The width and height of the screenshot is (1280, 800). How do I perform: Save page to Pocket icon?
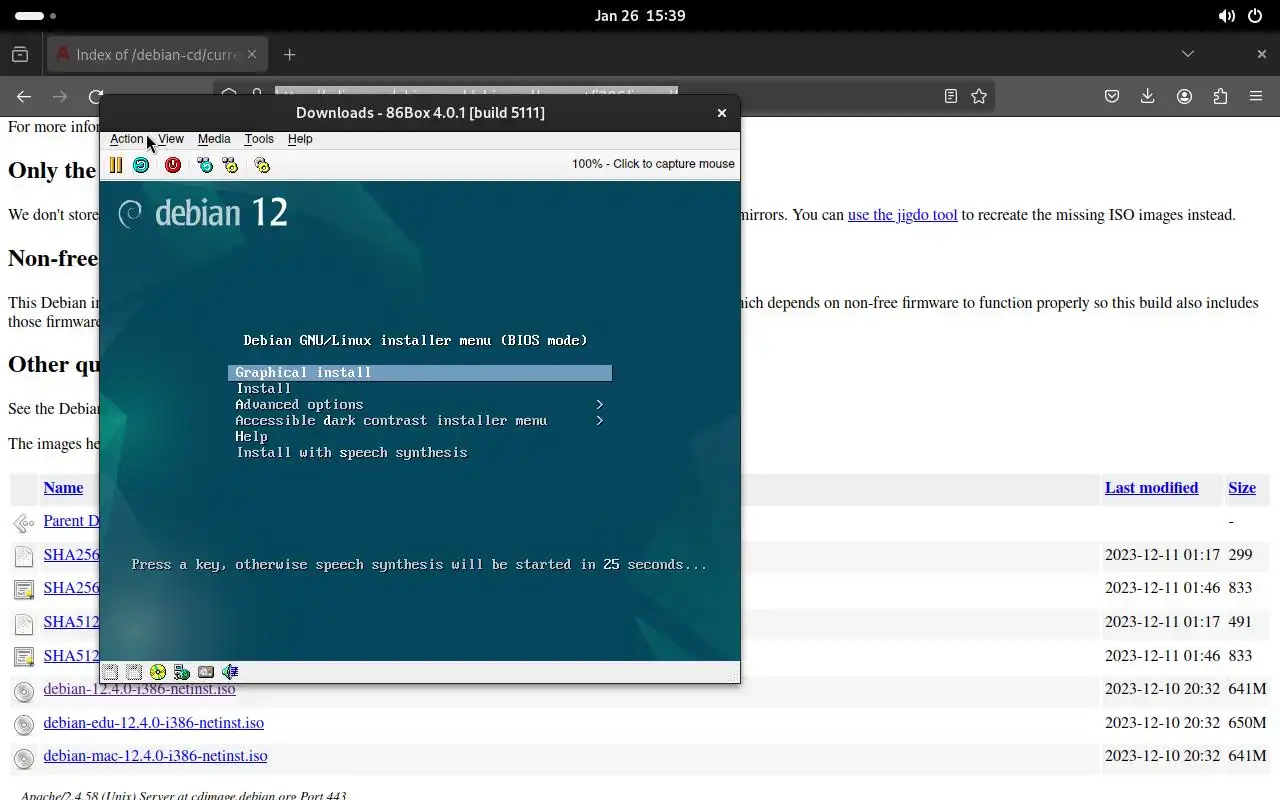[1112, 96]
